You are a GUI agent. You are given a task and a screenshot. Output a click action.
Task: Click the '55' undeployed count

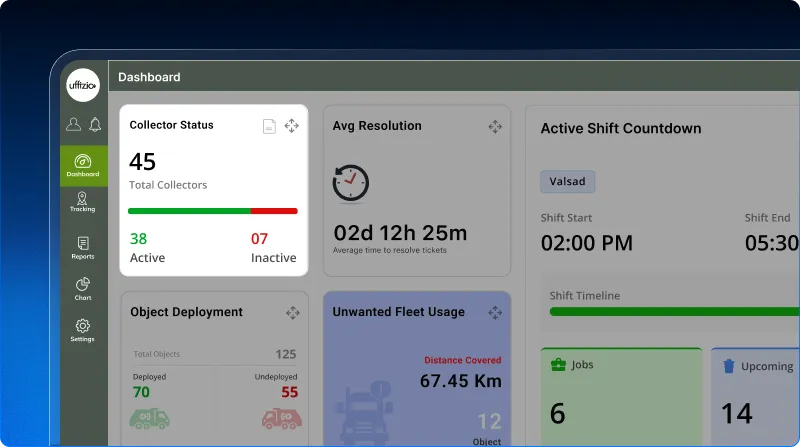[x=289, y=392]
